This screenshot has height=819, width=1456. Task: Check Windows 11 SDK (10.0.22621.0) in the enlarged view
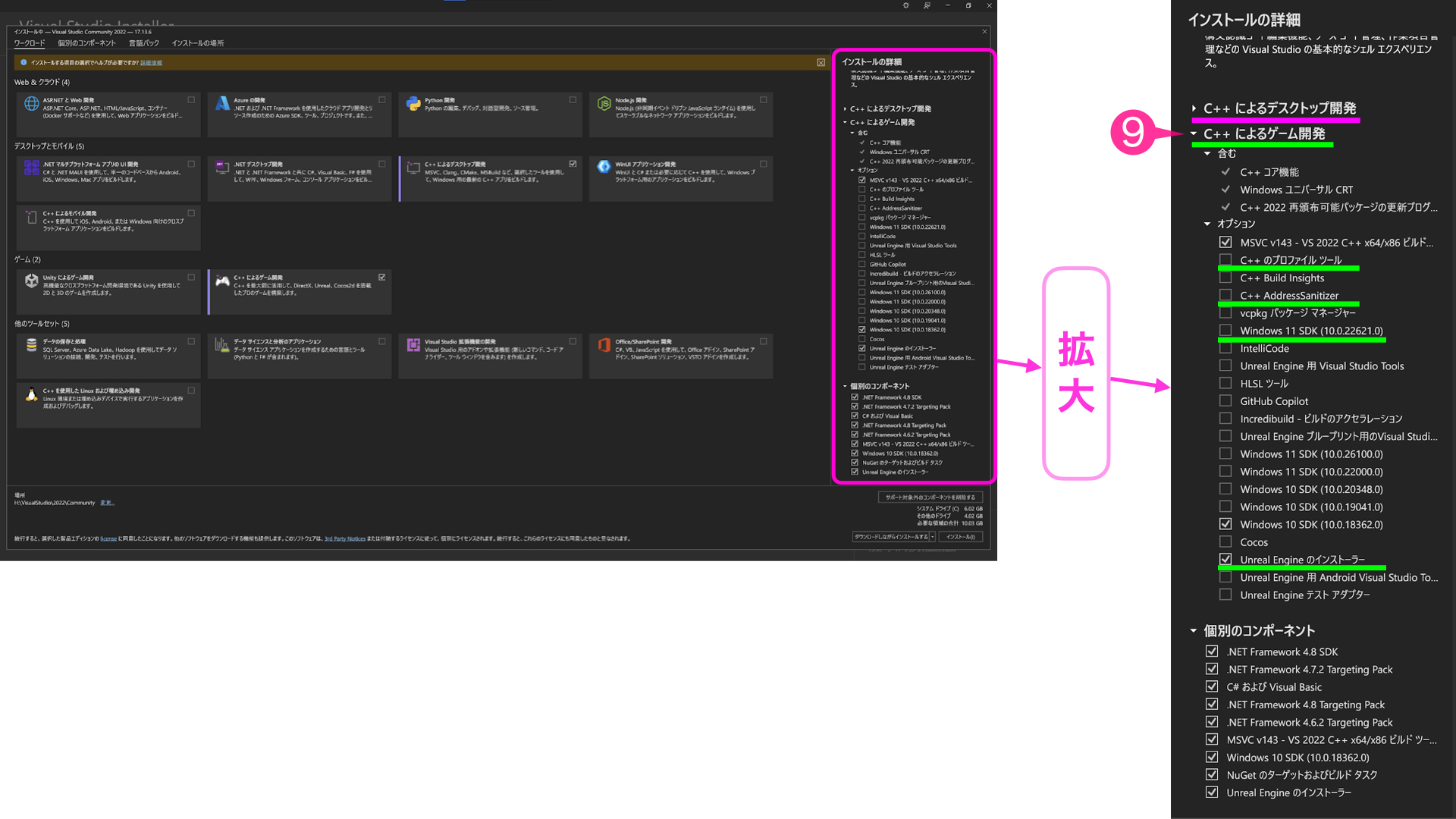pos(1225,331)
